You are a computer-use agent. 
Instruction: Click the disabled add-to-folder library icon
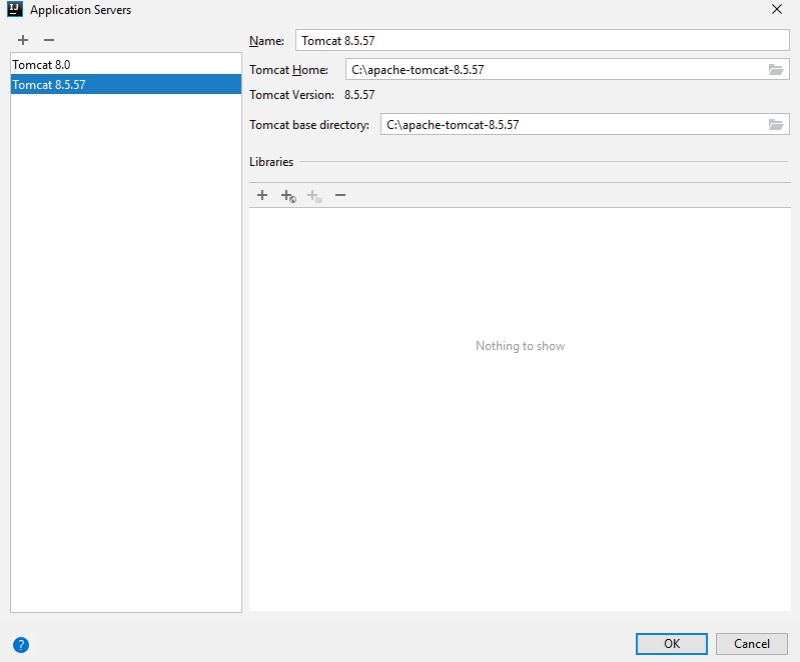314,195
